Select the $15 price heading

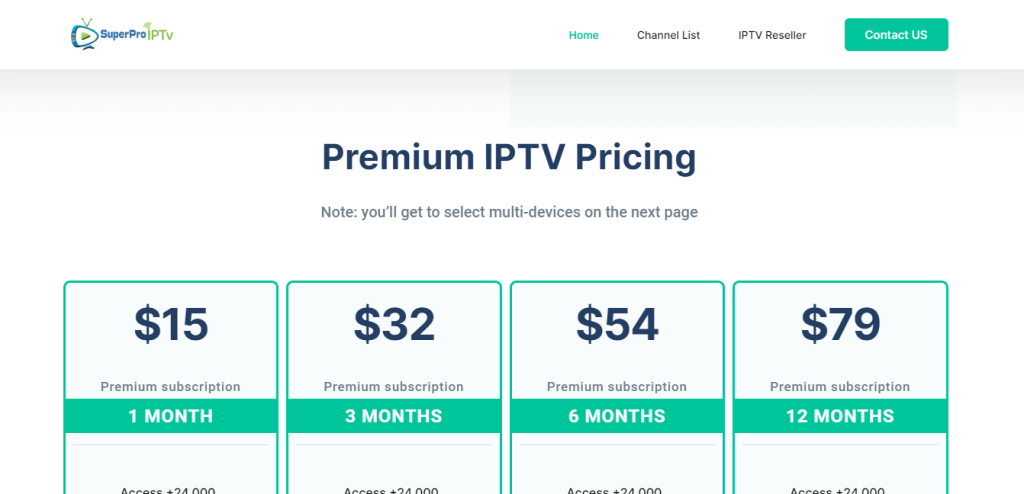tap(171, 324)
